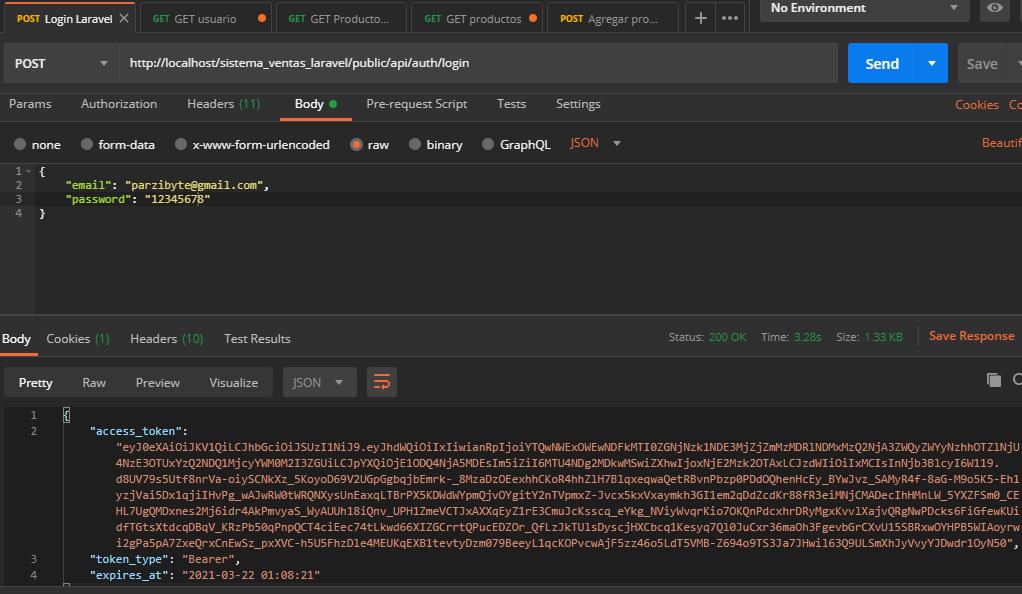Click the request URL field
The width and height of the screenshot is (1022, 594).
pos(478,63)
